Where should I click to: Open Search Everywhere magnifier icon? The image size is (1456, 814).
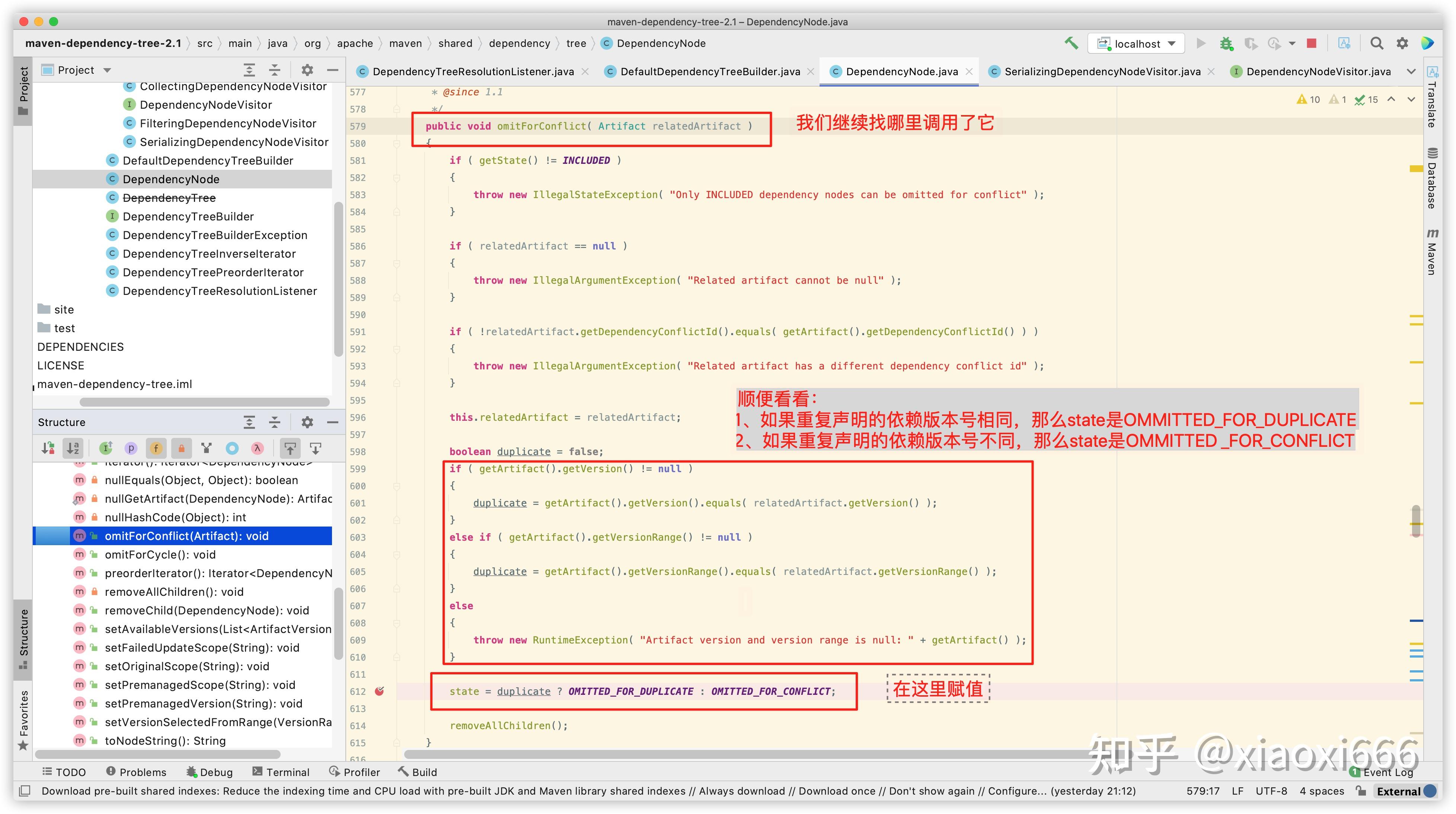(1377, 44)
